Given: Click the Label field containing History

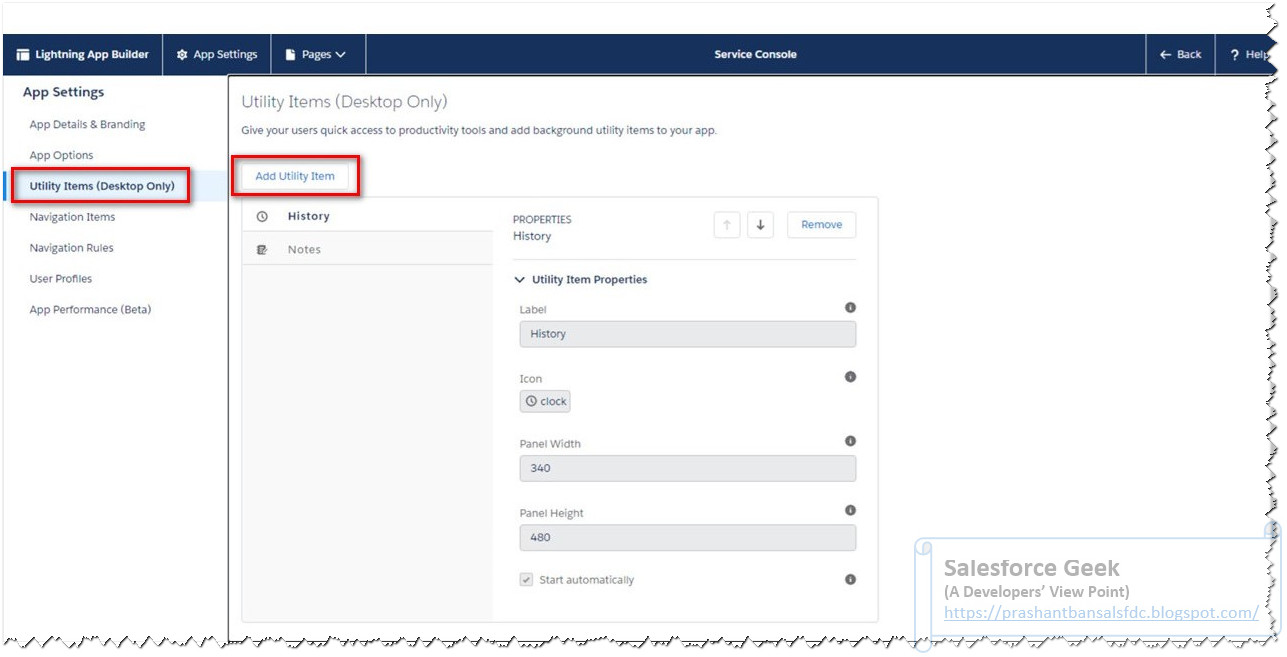Looking at the screenshot, I should pyautogui.click(x=688, y=334).
